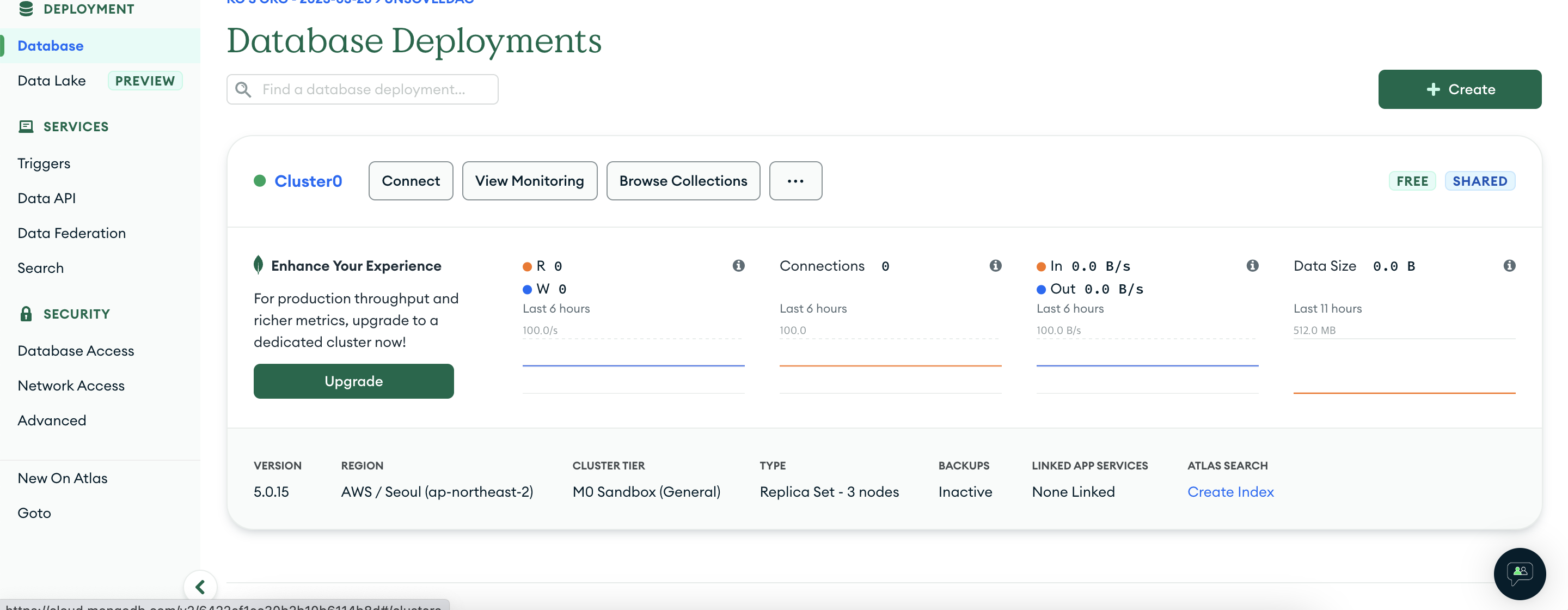
Task: Click the 512.0 MB chart limit label
Action: tap(1314, 331)
